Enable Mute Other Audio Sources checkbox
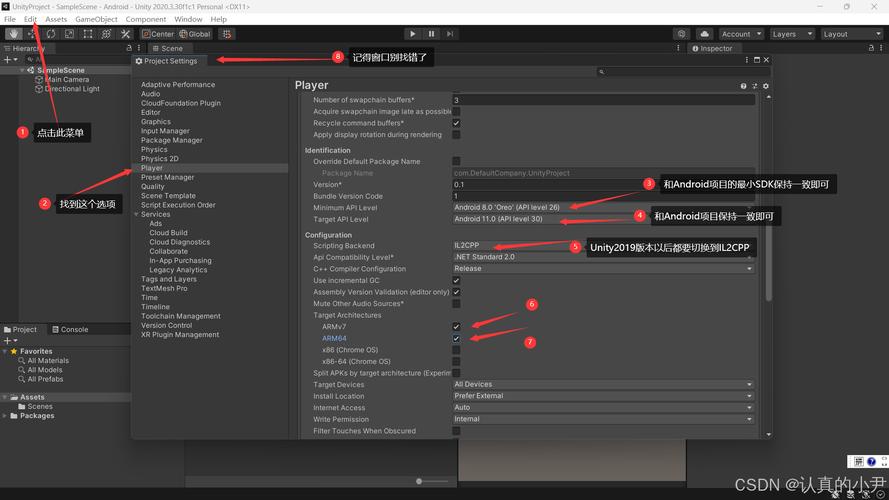 (456, 303)
